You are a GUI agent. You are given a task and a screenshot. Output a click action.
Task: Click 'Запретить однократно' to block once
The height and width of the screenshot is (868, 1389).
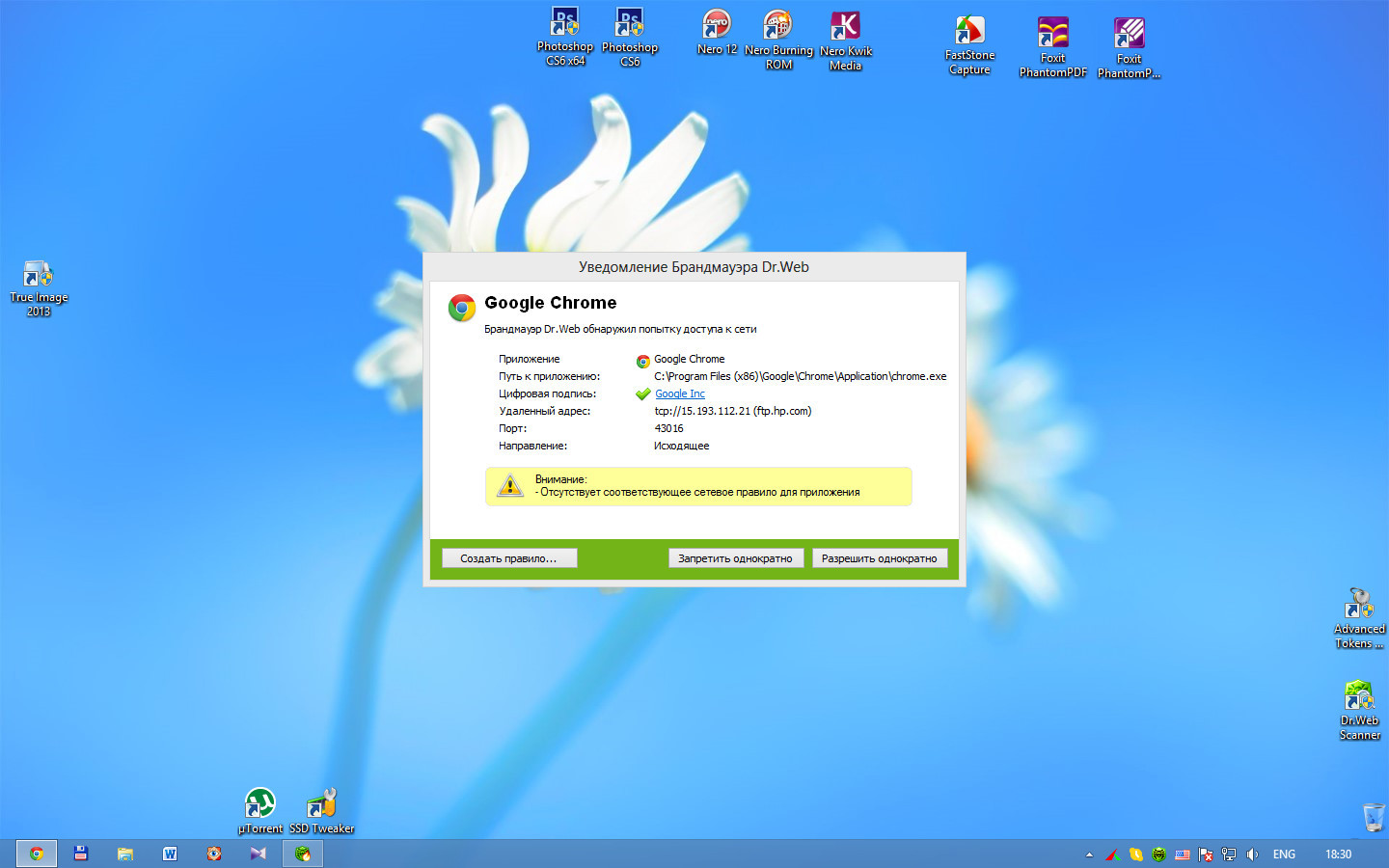(735, 558)
